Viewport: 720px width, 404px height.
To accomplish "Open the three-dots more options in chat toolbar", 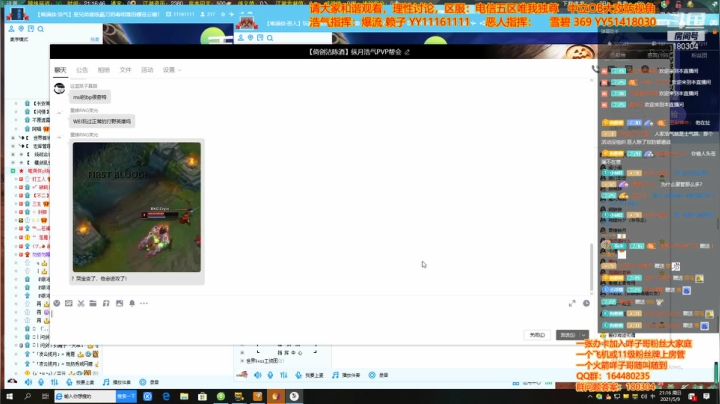I will click(x=144, y=303).
